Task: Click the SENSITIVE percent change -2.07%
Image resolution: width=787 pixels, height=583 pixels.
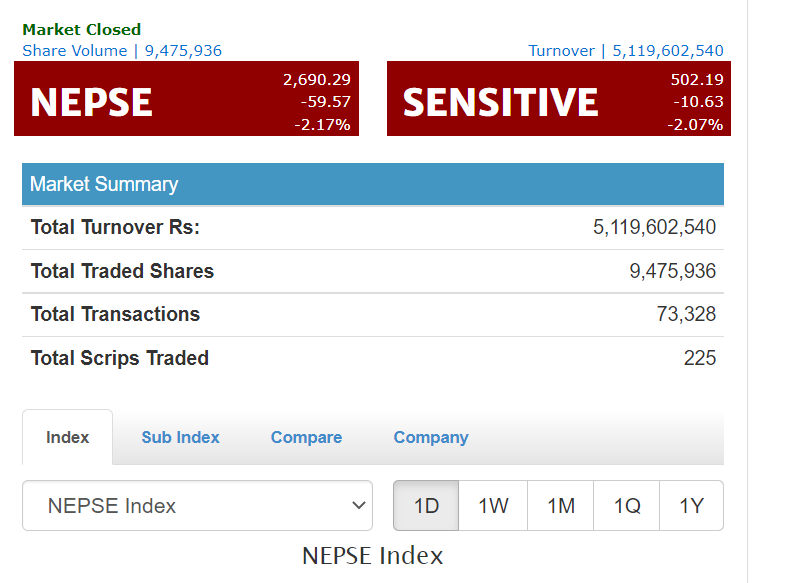Action: click(x=695, y=124)
